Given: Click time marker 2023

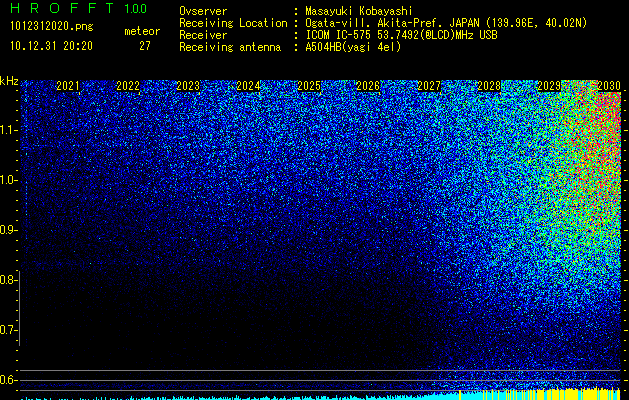Looking at the screenshot, I should click(188, 86).
